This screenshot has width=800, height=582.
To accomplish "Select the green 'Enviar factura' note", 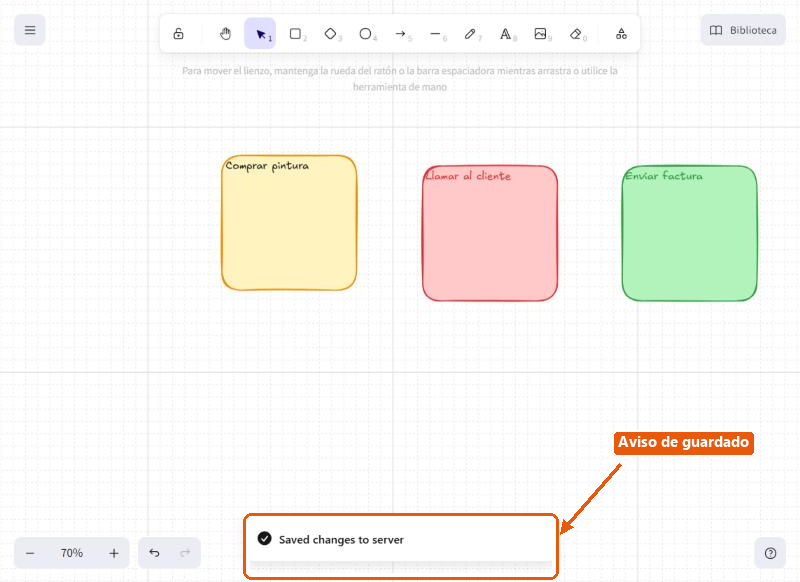I will coord(689,233).
